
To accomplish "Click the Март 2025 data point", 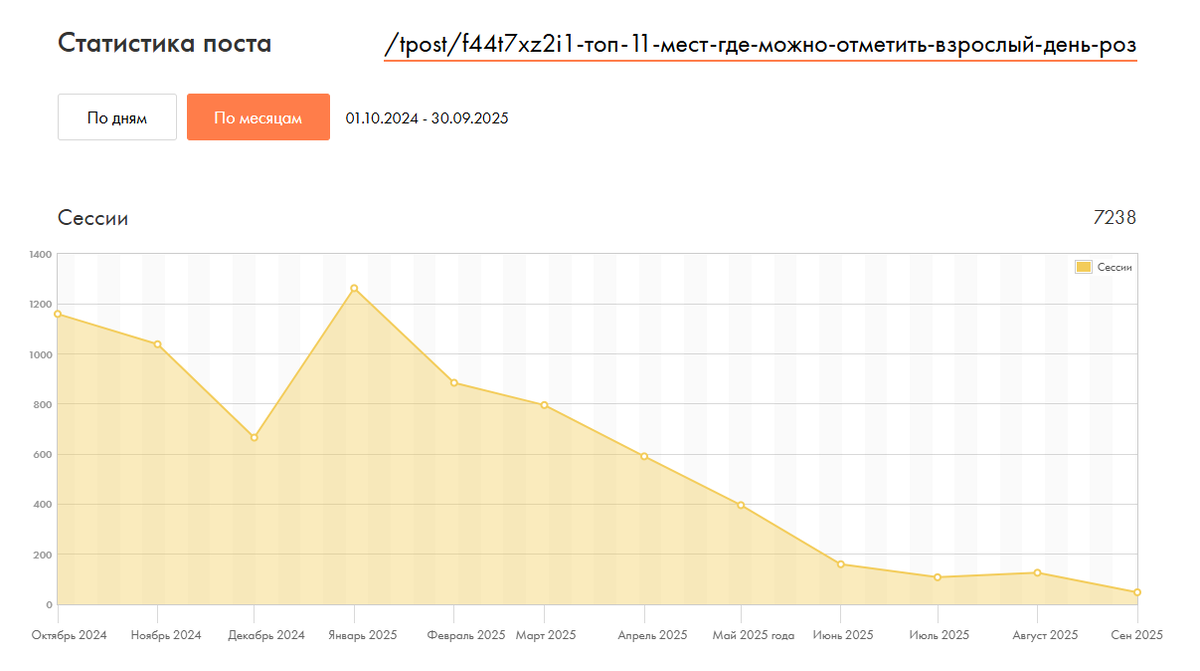I will coord(544,405).
